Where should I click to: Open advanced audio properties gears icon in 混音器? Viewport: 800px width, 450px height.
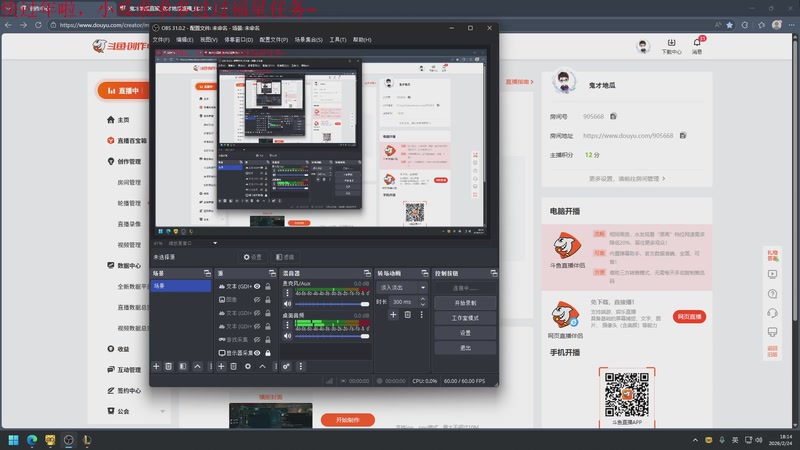tap(286, 366)
